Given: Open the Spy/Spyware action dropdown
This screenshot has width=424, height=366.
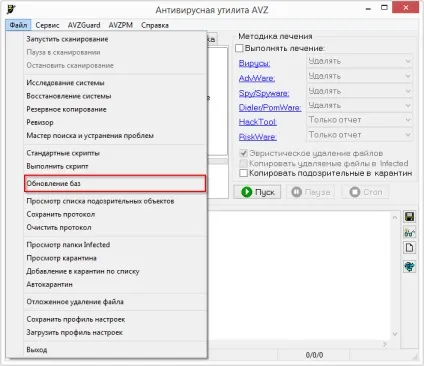Looking at the screenshot, I should click(359, 91).
